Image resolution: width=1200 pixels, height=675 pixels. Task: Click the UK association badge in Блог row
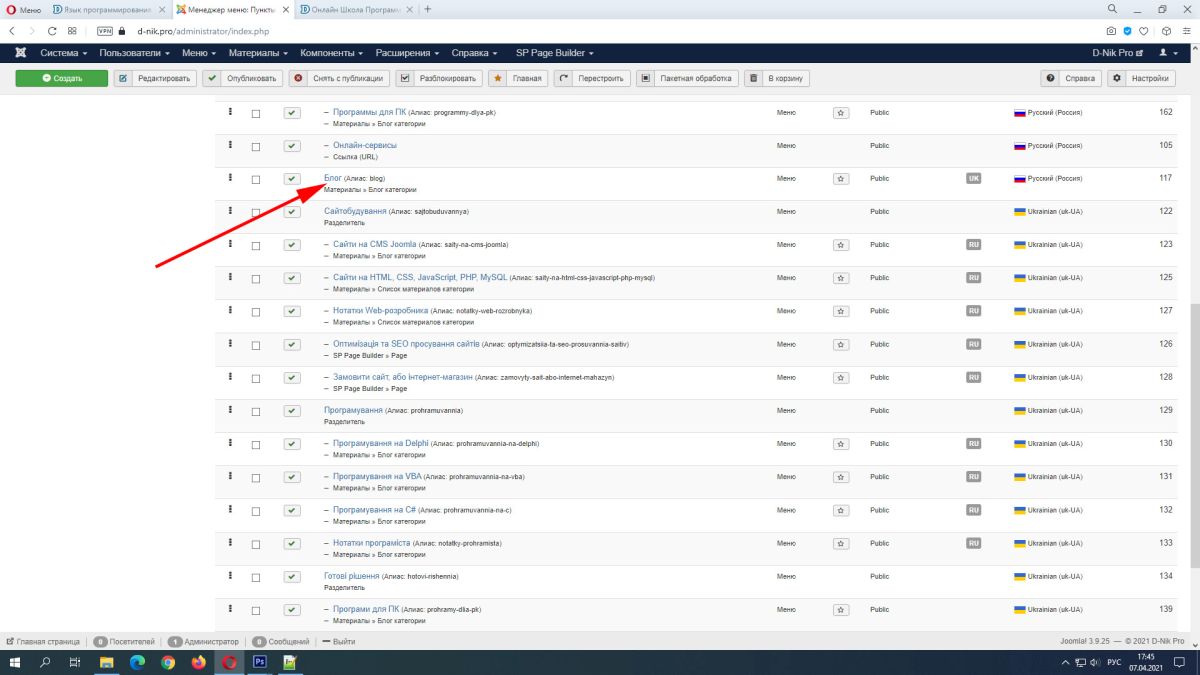click(973, 178)
